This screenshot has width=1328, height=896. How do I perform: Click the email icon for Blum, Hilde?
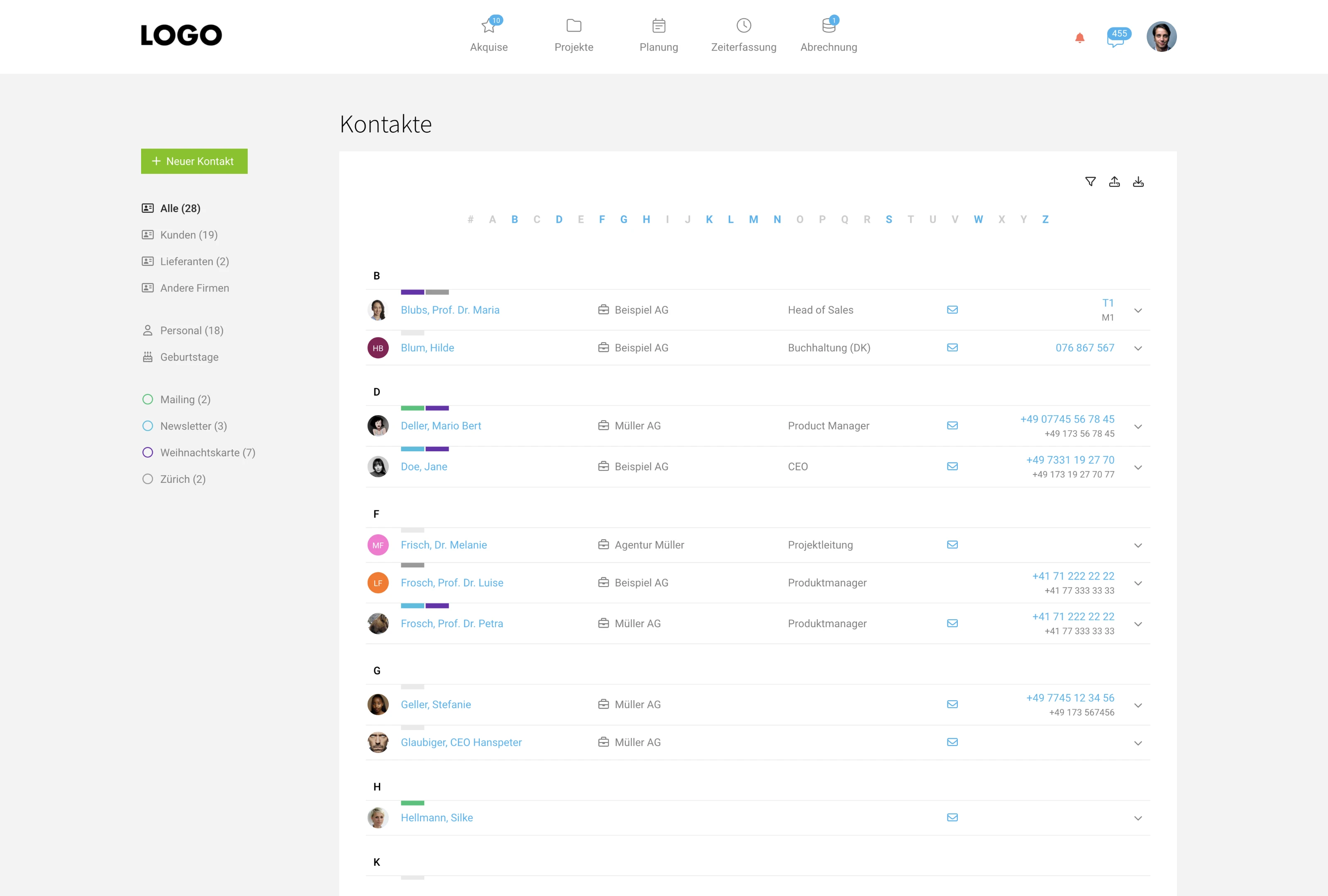tap(952, 348)
